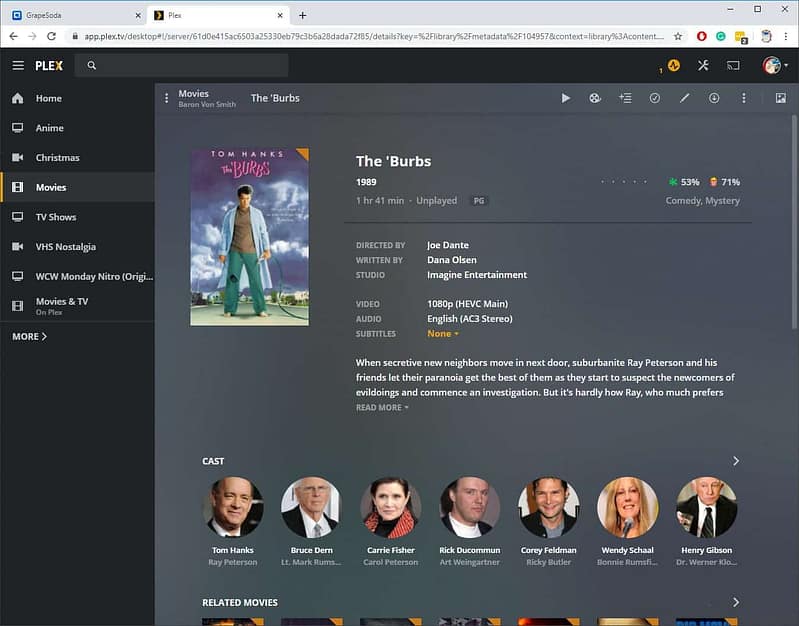Click the search input field
Image resolution: width=799 pixels, height=626 pixels.
click(x=181, y=65)
